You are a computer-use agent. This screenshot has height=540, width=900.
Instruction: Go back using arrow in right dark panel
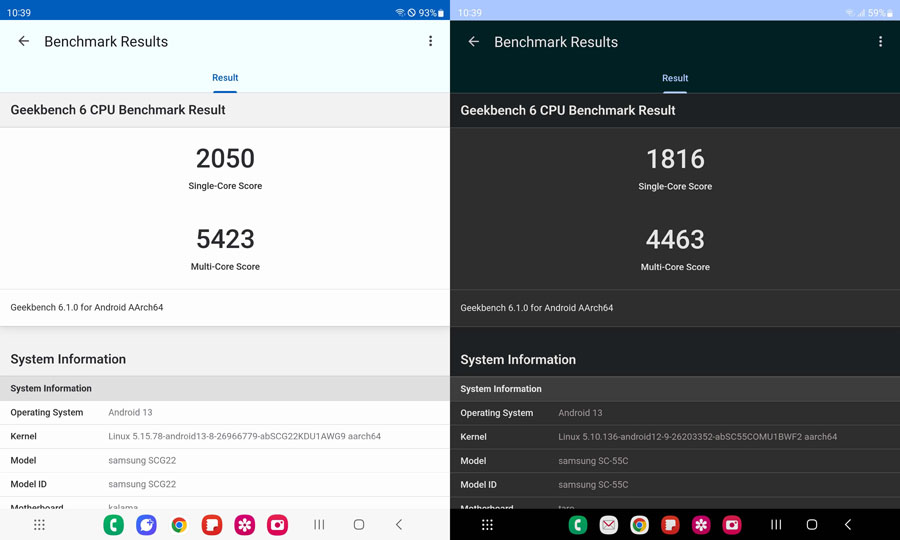click(x=474, y=42)
